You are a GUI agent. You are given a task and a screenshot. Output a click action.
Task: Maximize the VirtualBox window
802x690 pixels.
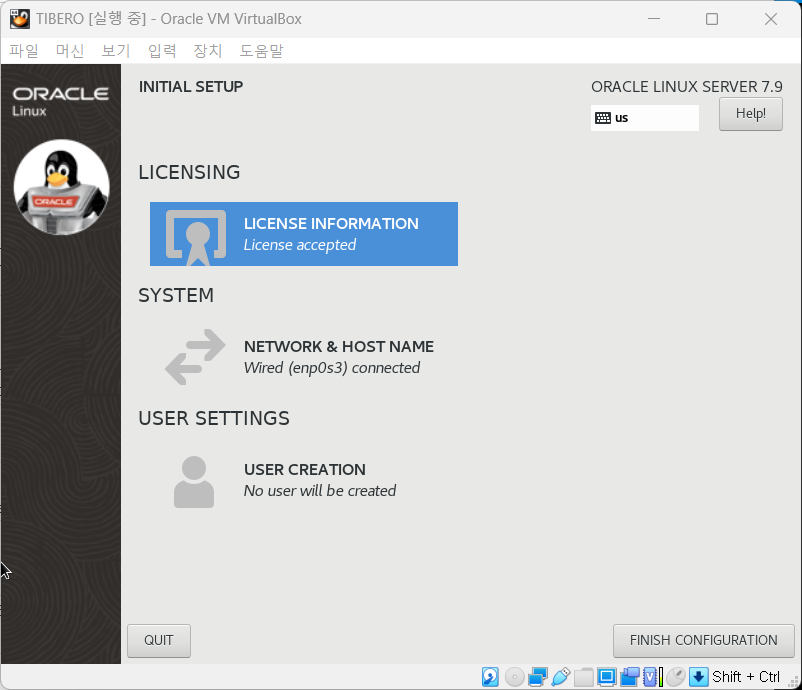711,19
